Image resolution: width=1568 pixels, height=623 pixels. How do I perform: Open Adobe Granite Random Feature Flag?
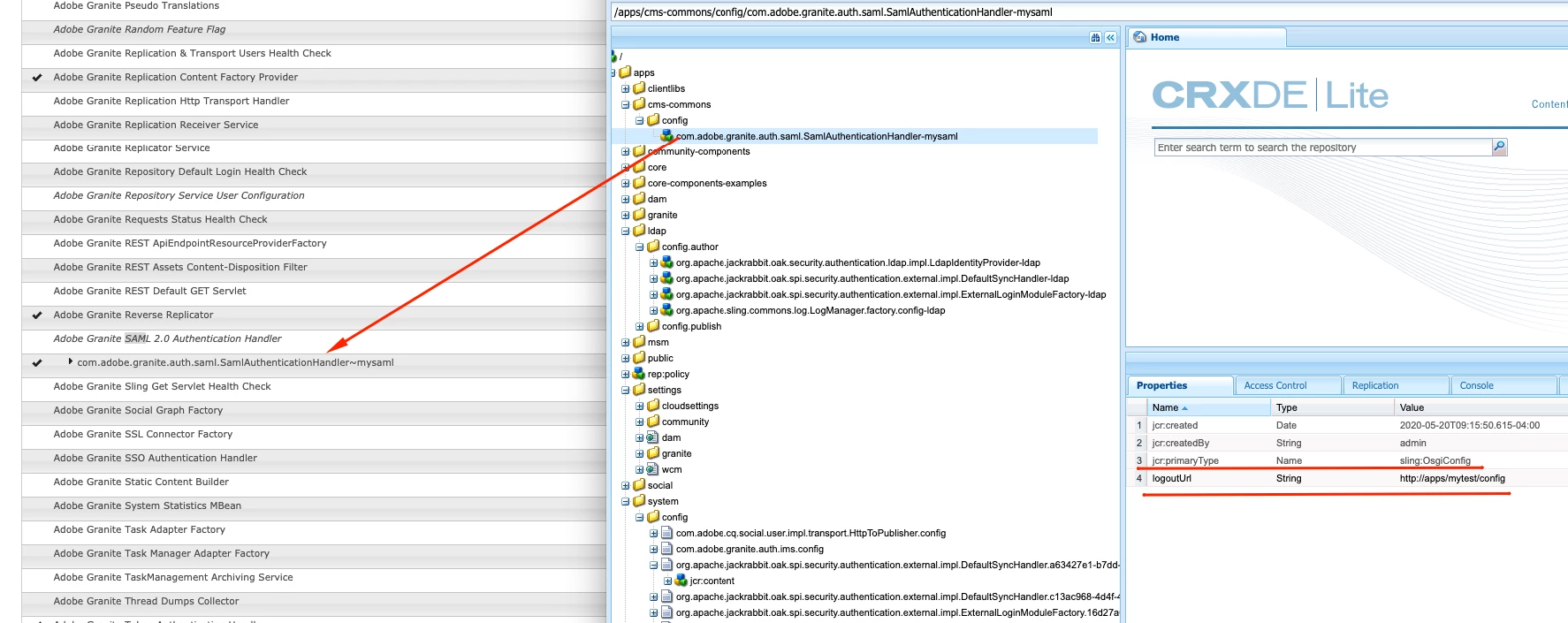(140, 29)
